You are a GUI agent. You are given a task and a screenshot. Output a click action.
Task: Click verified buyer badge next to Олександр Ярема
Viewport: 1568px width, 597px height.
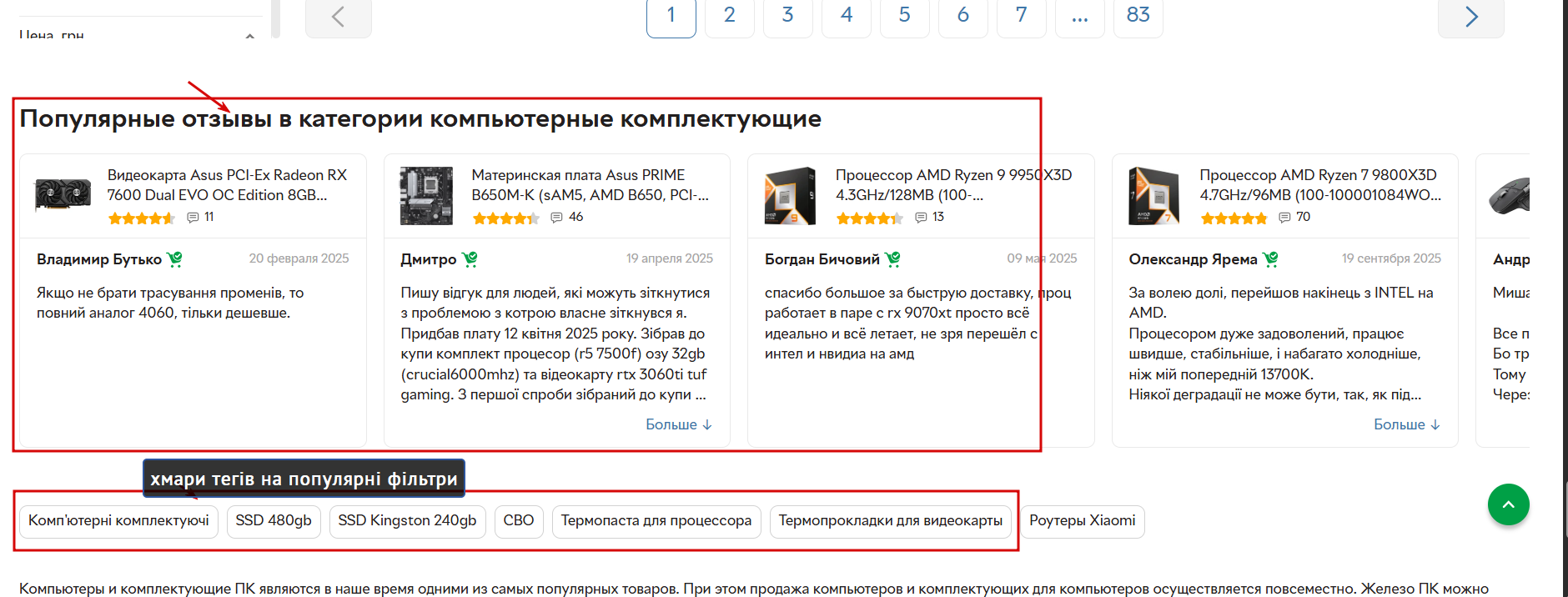coord(1270,259)
